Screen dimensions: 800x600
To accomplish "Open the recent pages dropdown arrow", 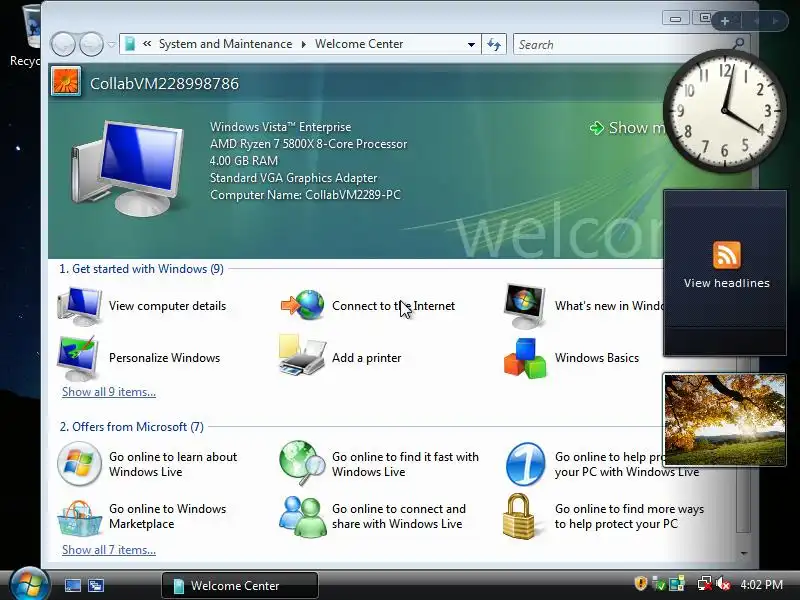I will pos(112,45).
